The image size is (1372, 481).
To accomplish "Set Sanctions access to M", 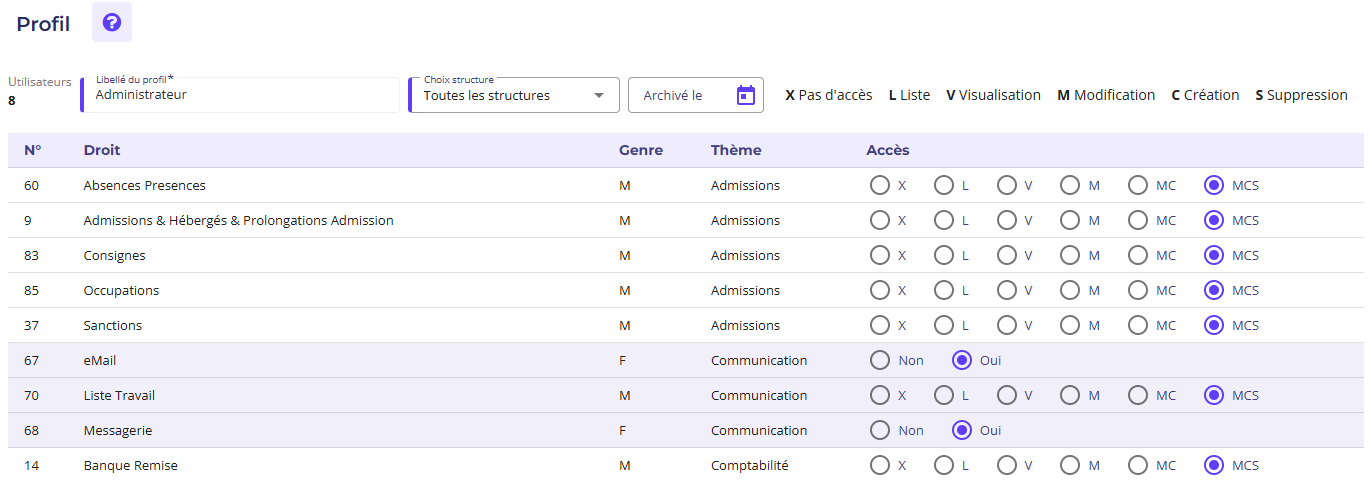I will (1070, 325).
